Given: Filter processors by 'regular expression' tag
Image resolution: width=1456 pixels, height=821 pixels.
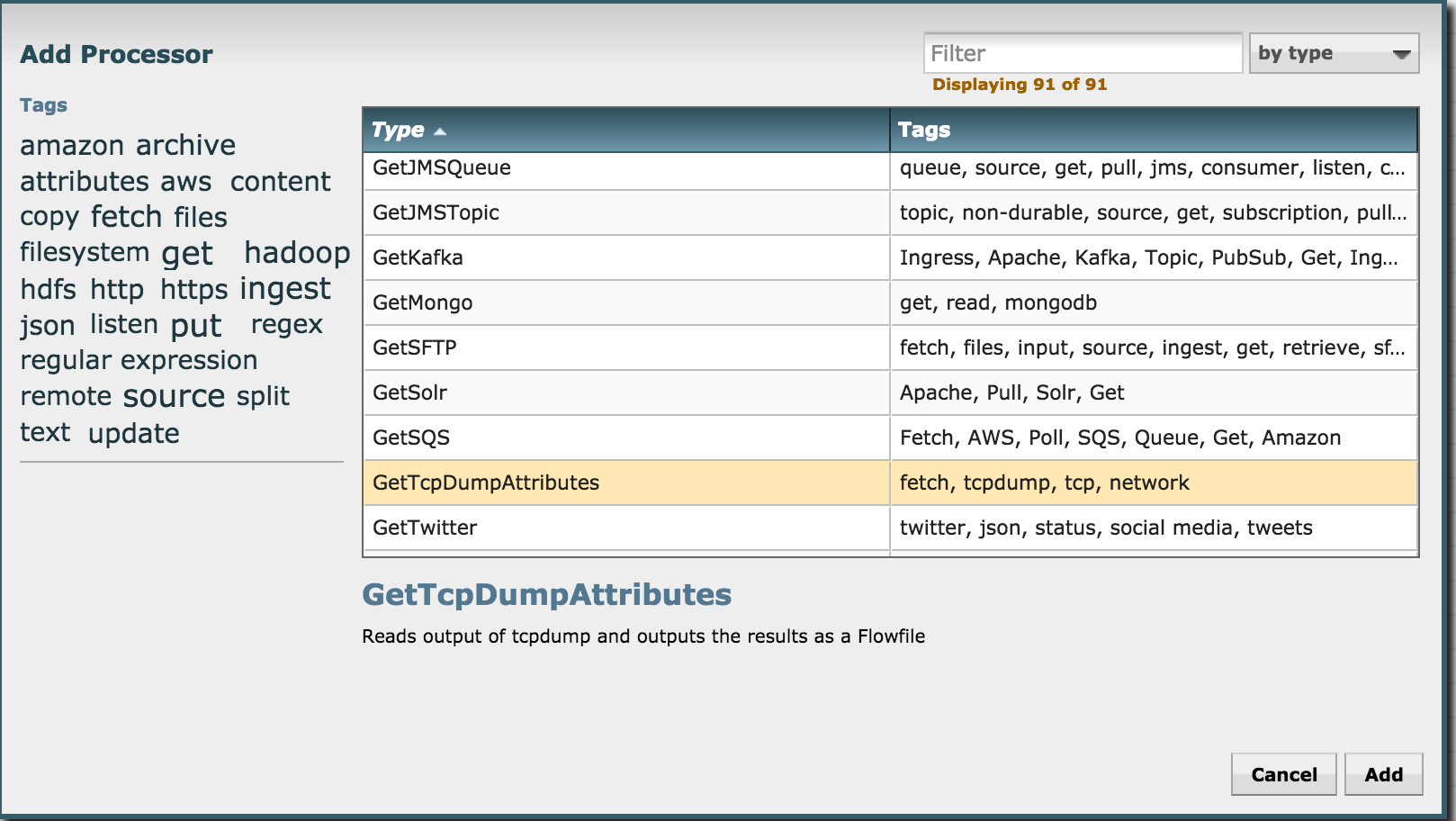Looking at the screenshot, I should point(139,361).
